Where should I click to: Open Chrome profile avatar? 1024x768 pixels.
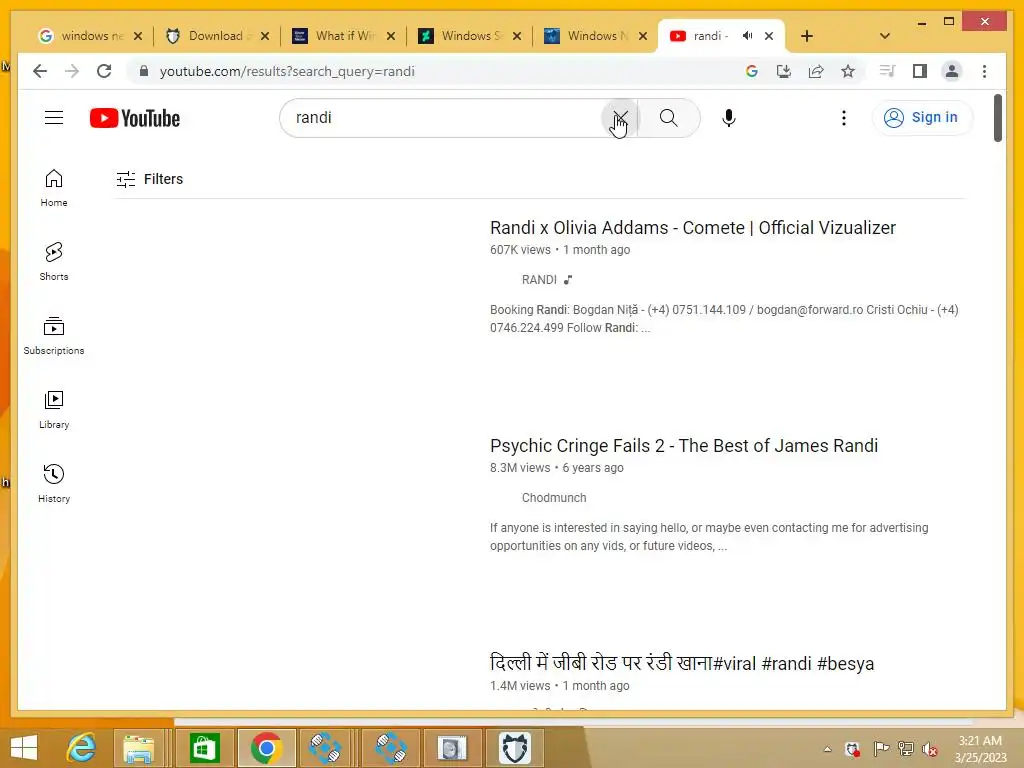pos(952,71)
